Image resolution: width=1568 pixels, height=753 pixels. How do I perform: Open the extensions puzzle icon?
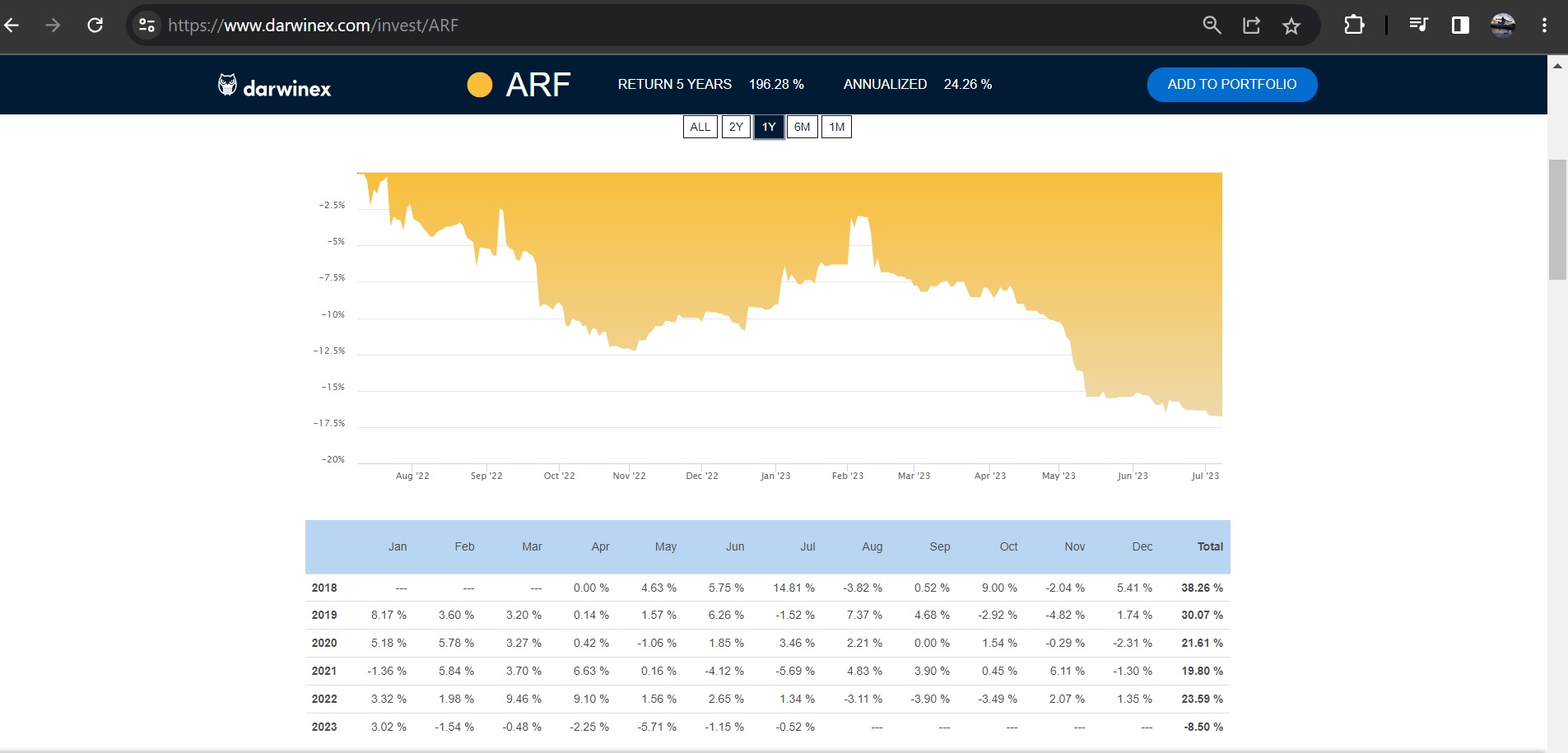pos(1354,26)
